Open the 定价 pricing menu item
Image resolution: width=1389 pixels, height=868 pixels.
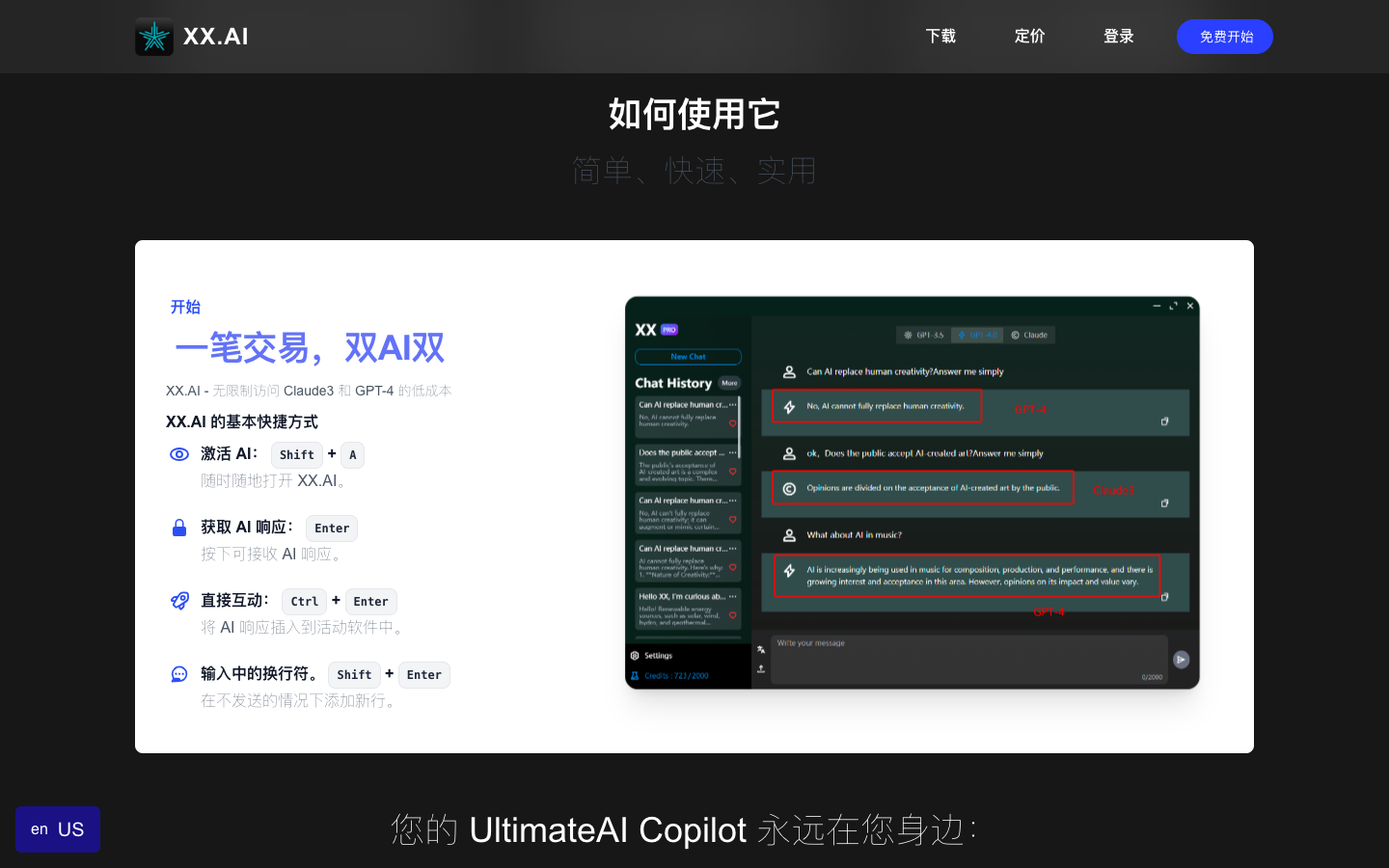(x=1029, y=37)
